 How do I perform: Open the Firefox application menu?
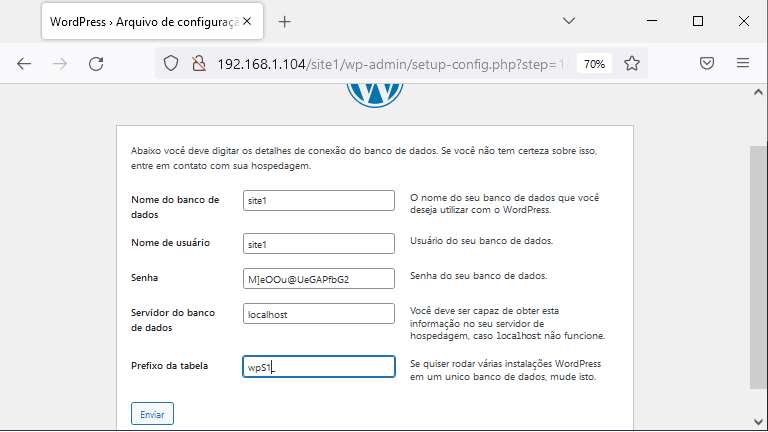pyautogui.click(x=743, y=63)
